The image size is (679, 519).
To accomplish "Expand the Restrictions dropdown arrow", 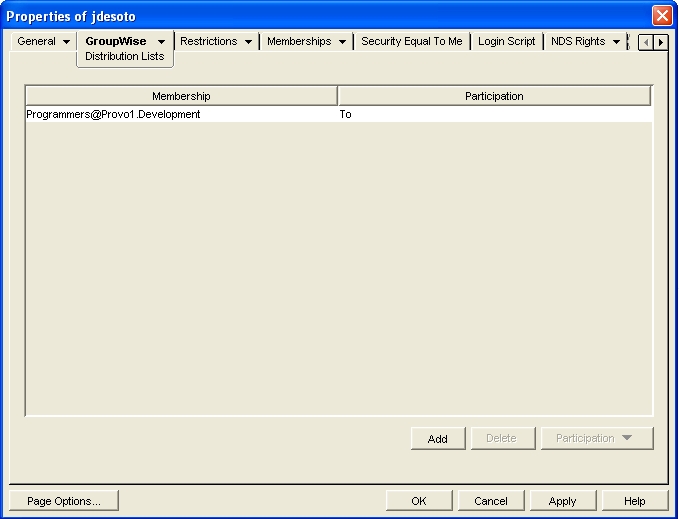I will tap(248, 42).
